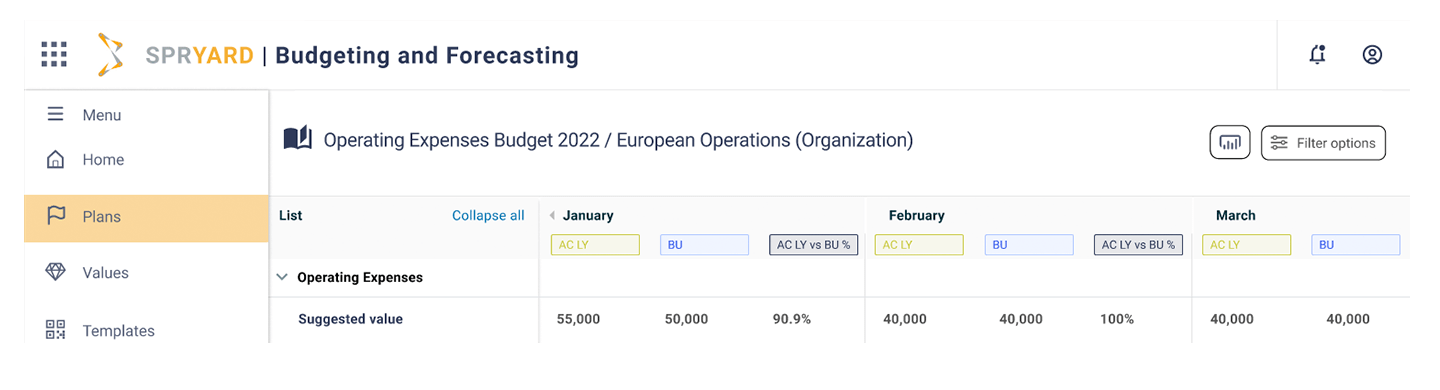Click the yellow AC LY tag under February

[x=919, y=245]
